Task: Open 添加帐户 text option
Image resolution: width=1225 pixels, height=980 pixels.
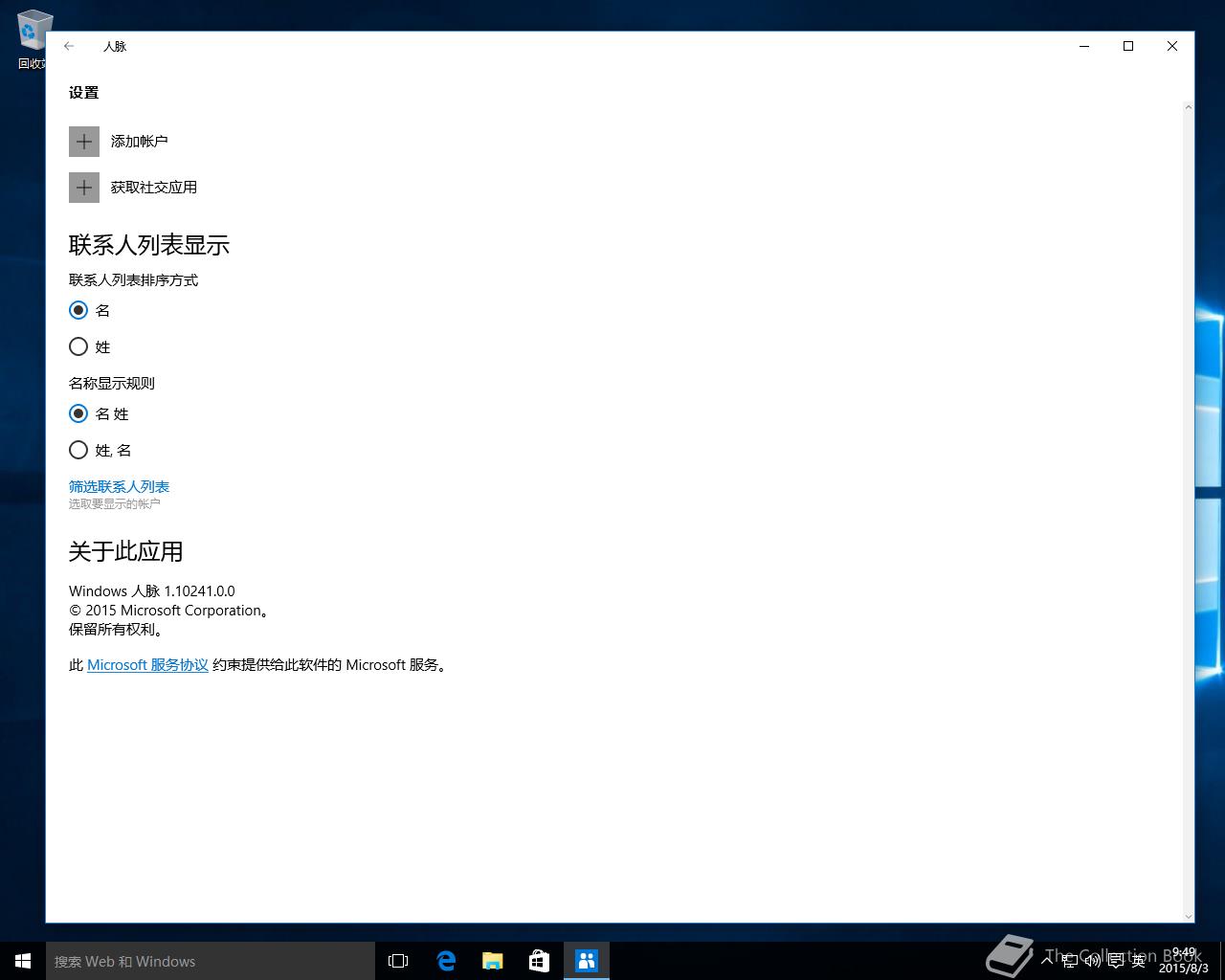Action: (x=140, y=142)
